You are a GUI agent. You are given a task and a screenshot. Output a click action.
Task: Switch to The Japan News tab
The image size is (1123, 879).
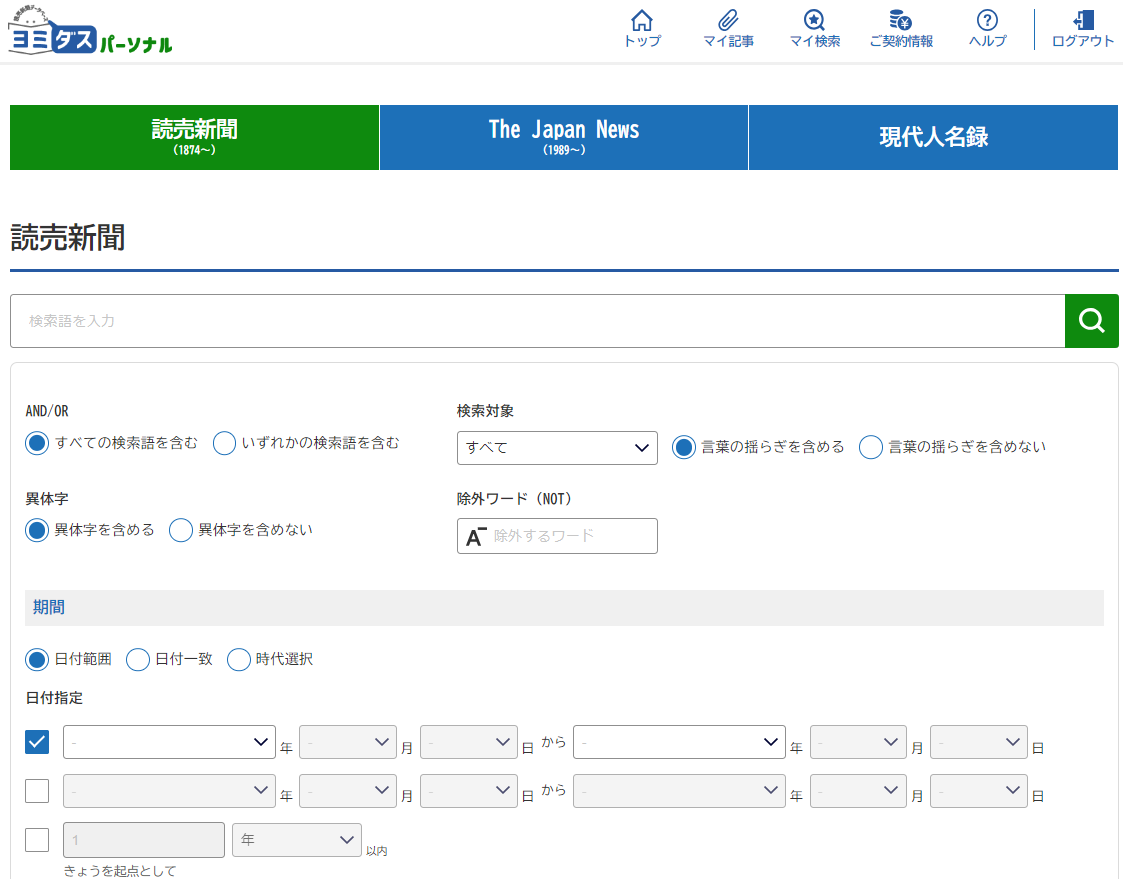(564, 138)
